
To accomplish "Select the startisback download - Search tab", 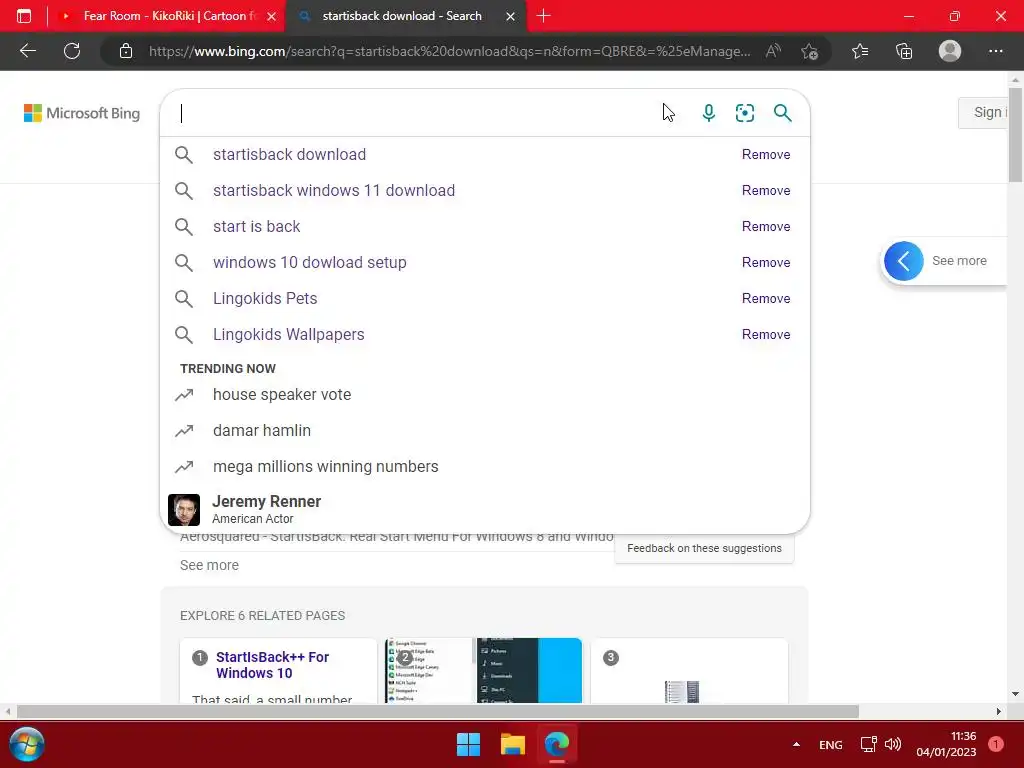I will [402, 16].
